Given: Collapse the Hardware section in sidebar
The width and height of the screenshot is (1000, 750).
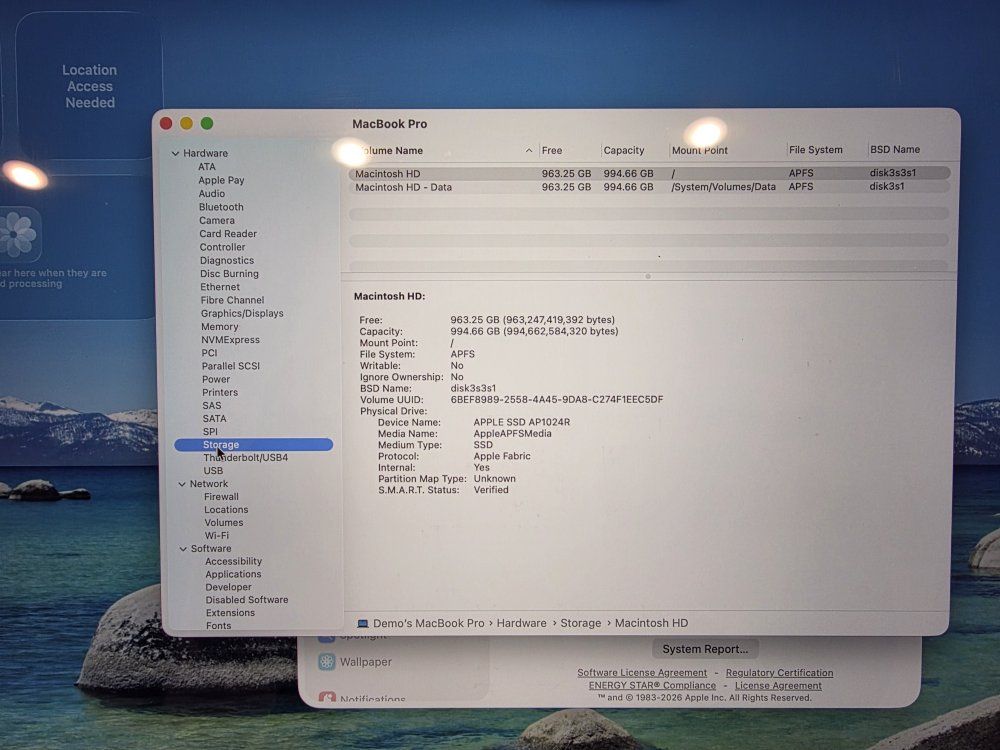Looking at the screenshot, I should click(x=176, y=154).
